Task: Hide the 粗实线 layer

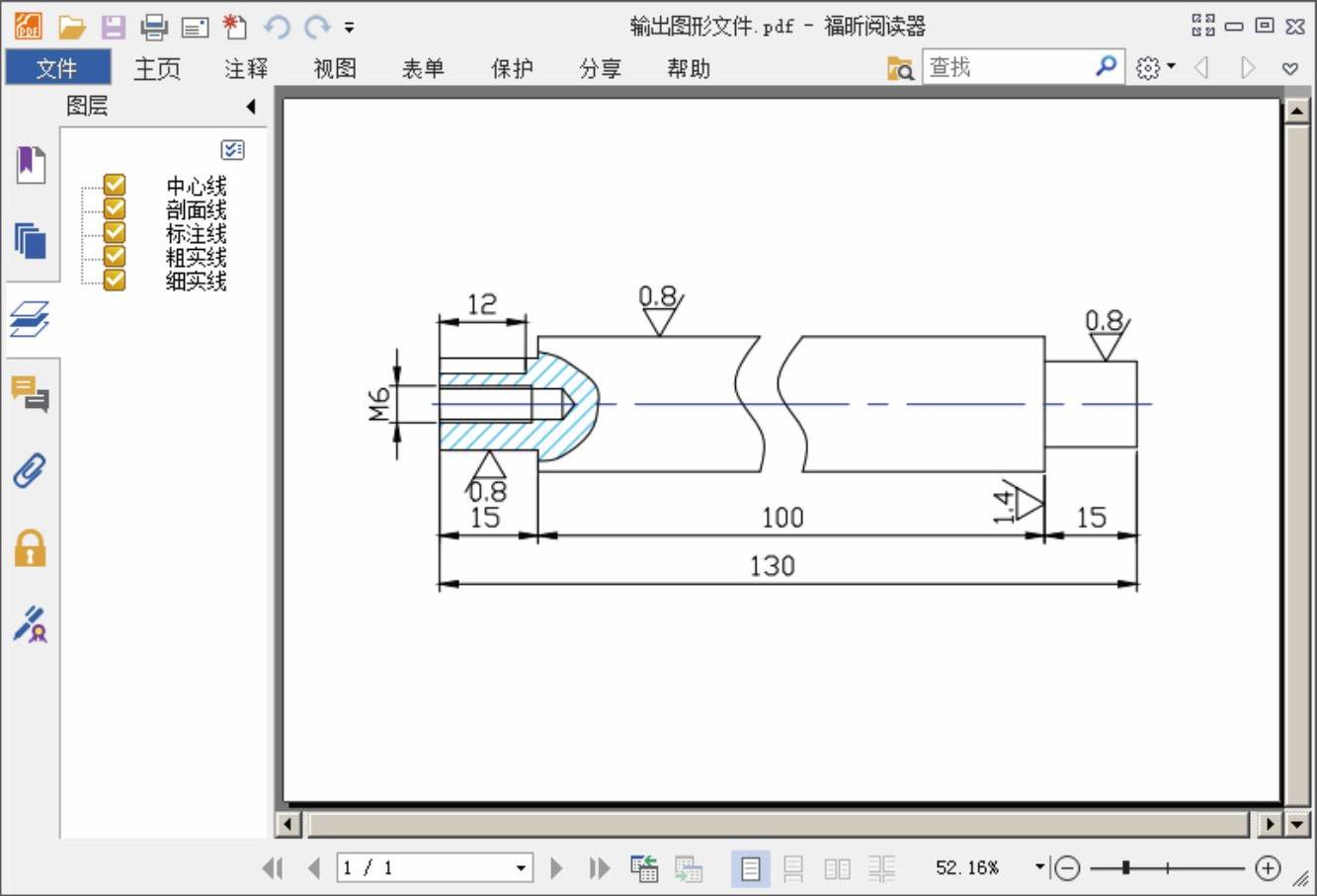Action: 116,257
